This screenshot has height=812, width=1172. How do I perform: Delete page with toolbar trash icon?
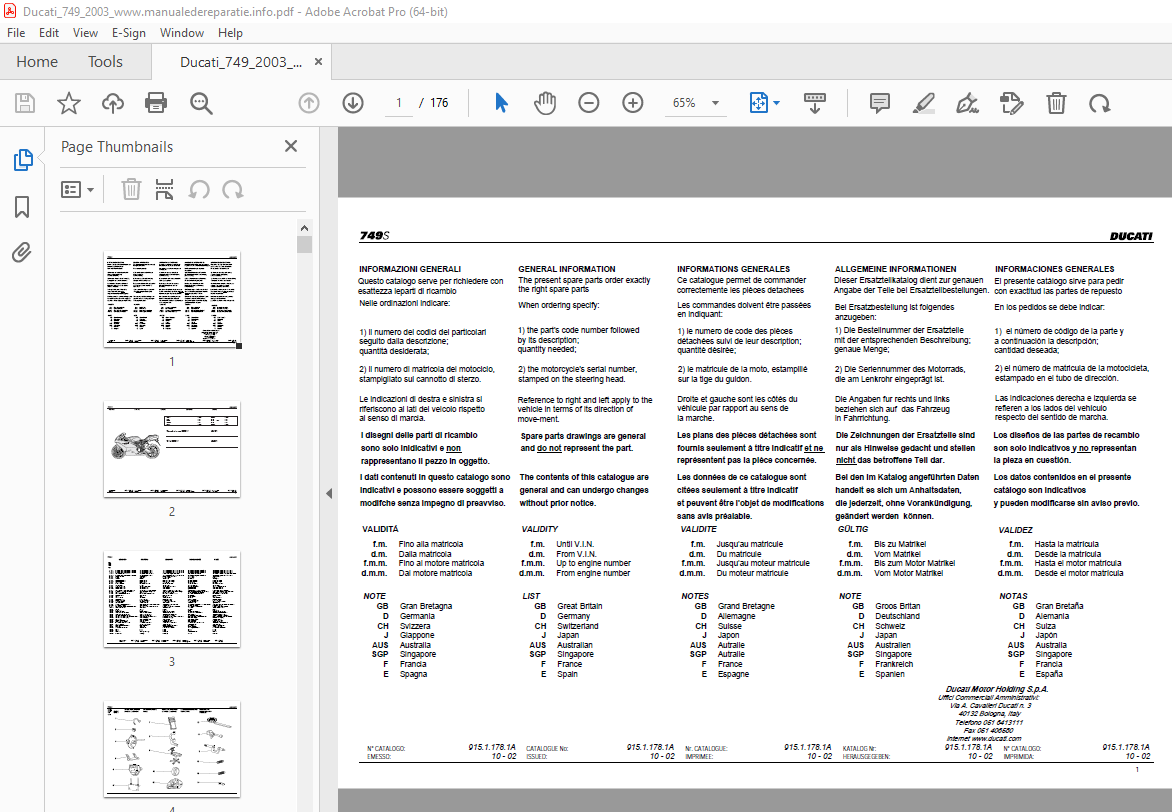pyautogui.click(x=1056, y=103)
